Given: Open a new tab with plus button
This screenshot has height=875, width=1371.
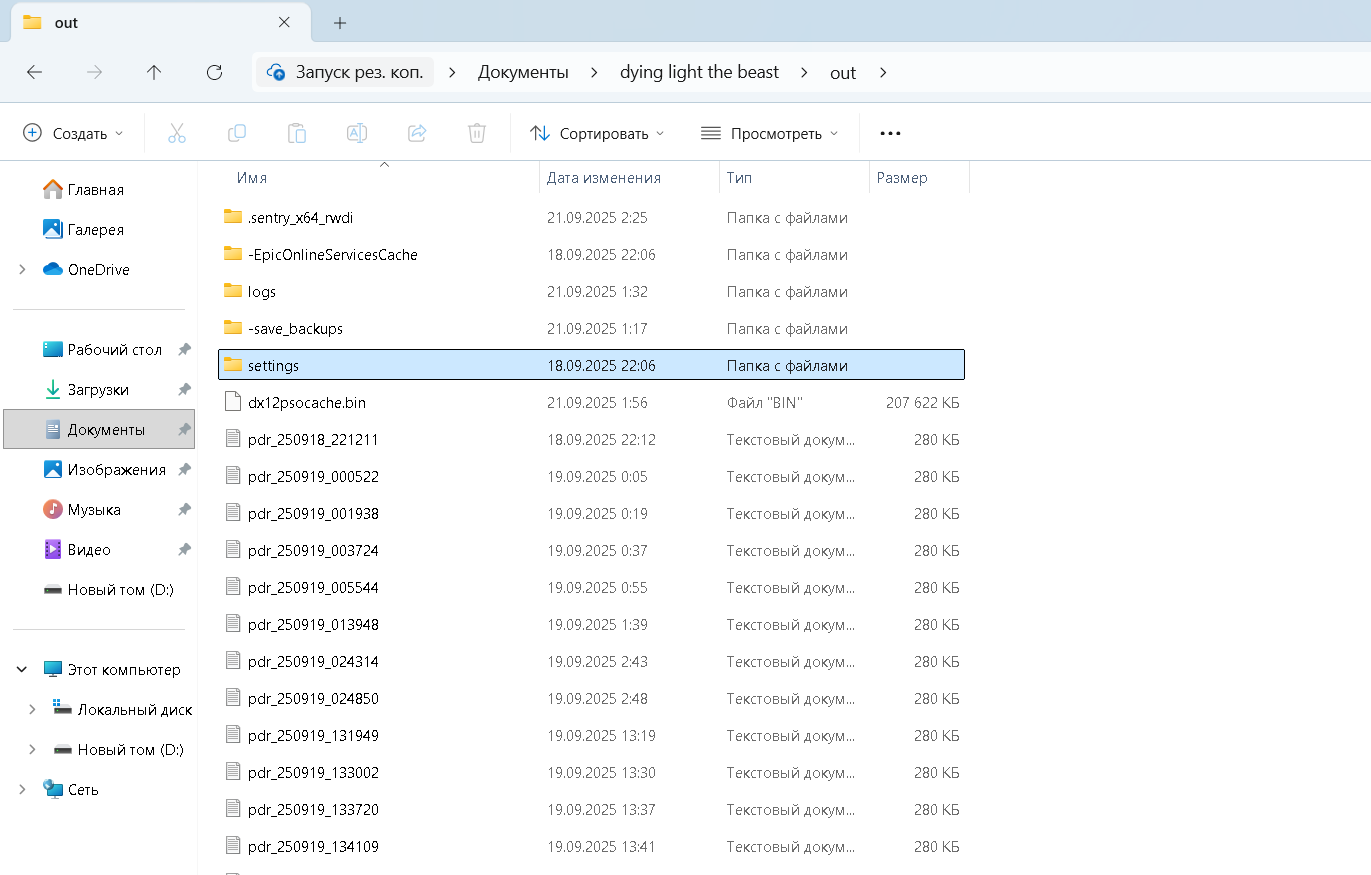Looking at the screenshot, I should click(340, 22).
